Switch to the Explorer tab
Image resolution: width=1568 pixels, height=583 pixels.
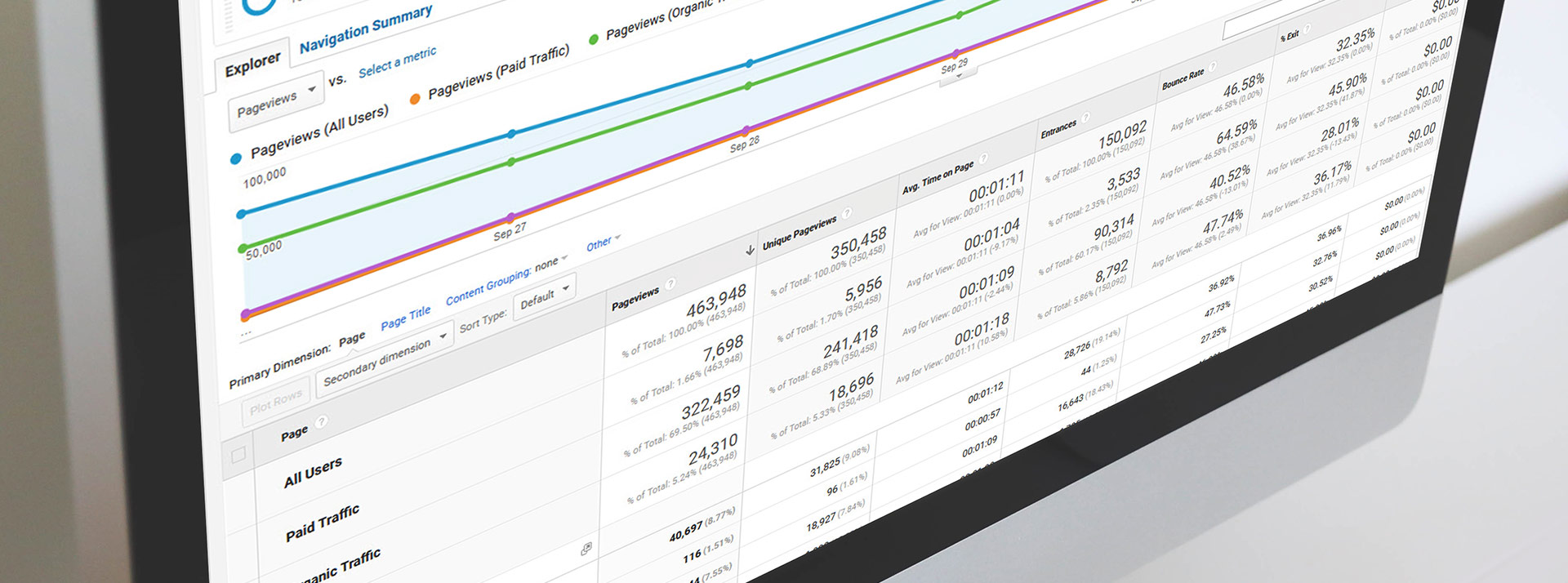click(x=252, y=64)
